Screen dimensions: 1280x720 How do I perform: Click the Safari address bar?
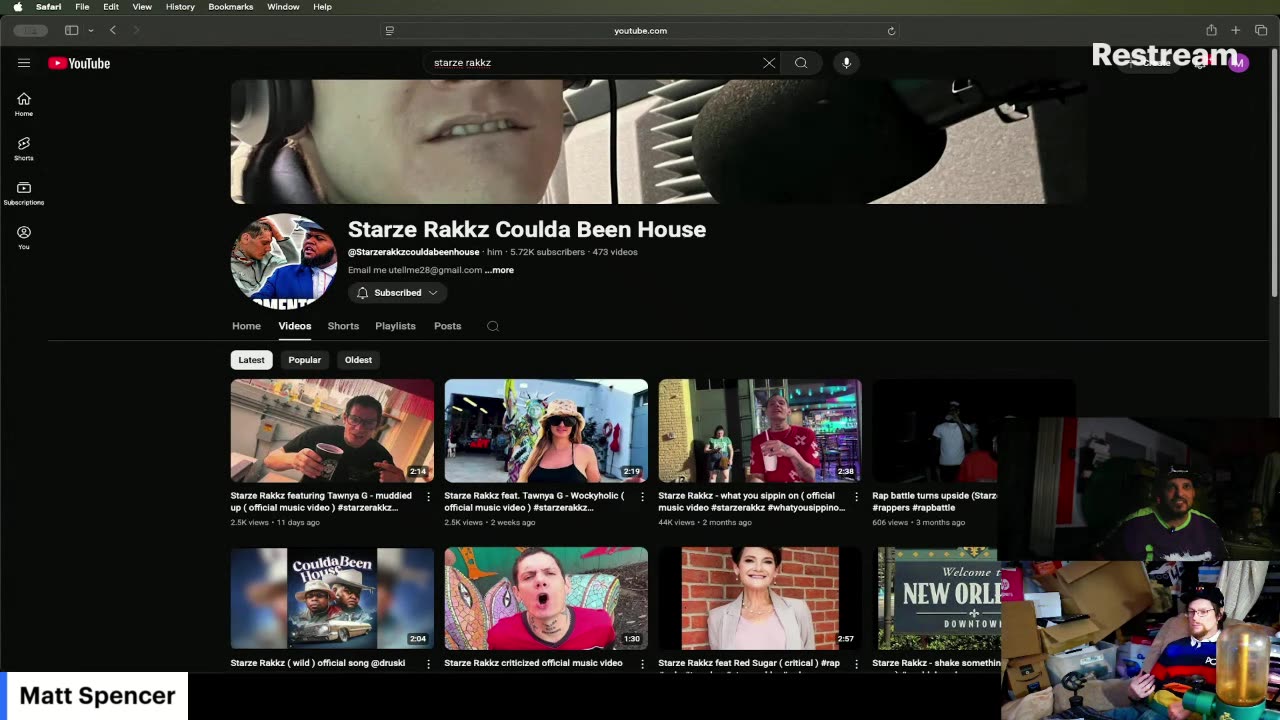tap(640, 31)
